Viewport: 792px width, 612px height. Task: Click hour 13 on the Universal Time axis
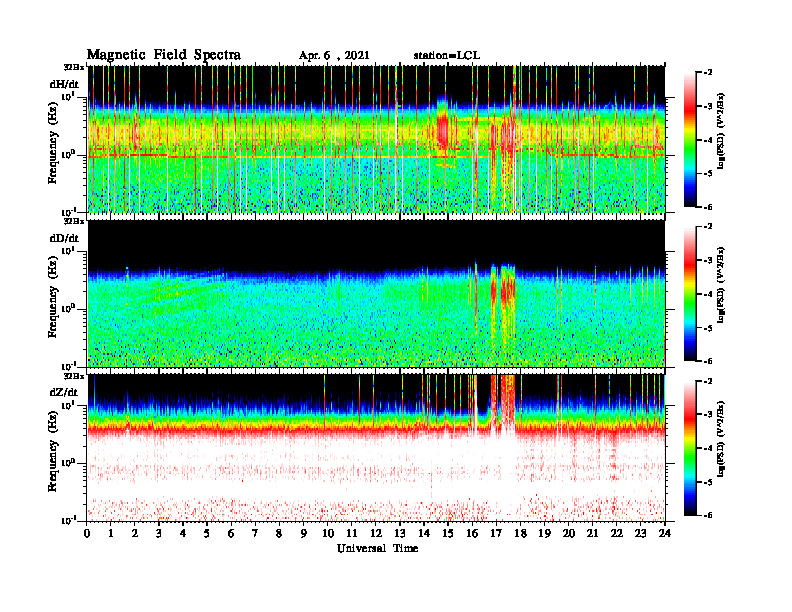(400, 533)
